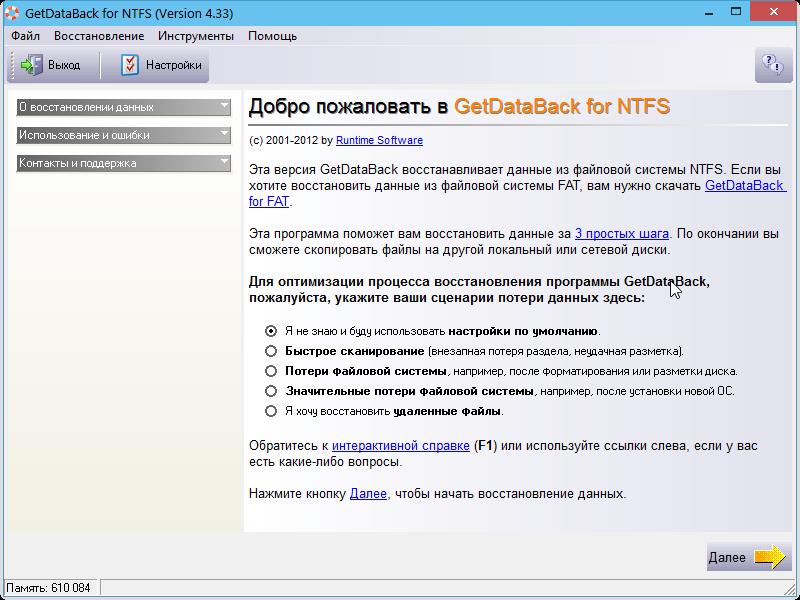Image resolution: width=800 pixels, height=600 pixels.
Task: Click the Память: 610 084 status entry
Action: 48,588
